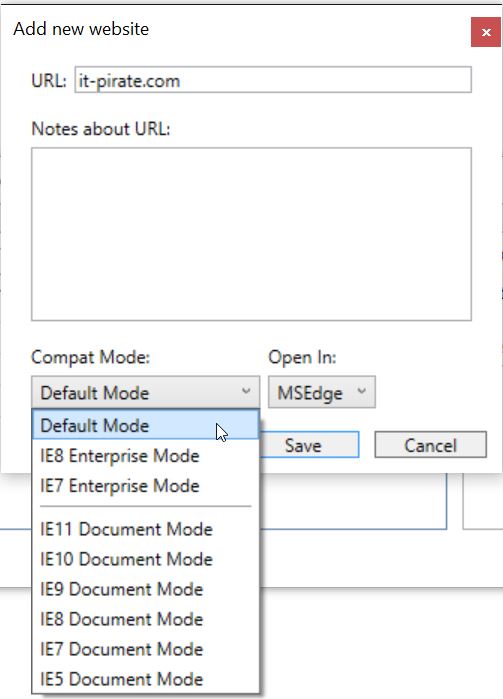Click the Compat Mode combo box text
The width and height of the screenshot is (503, 699).
click(x=95, y=393)
